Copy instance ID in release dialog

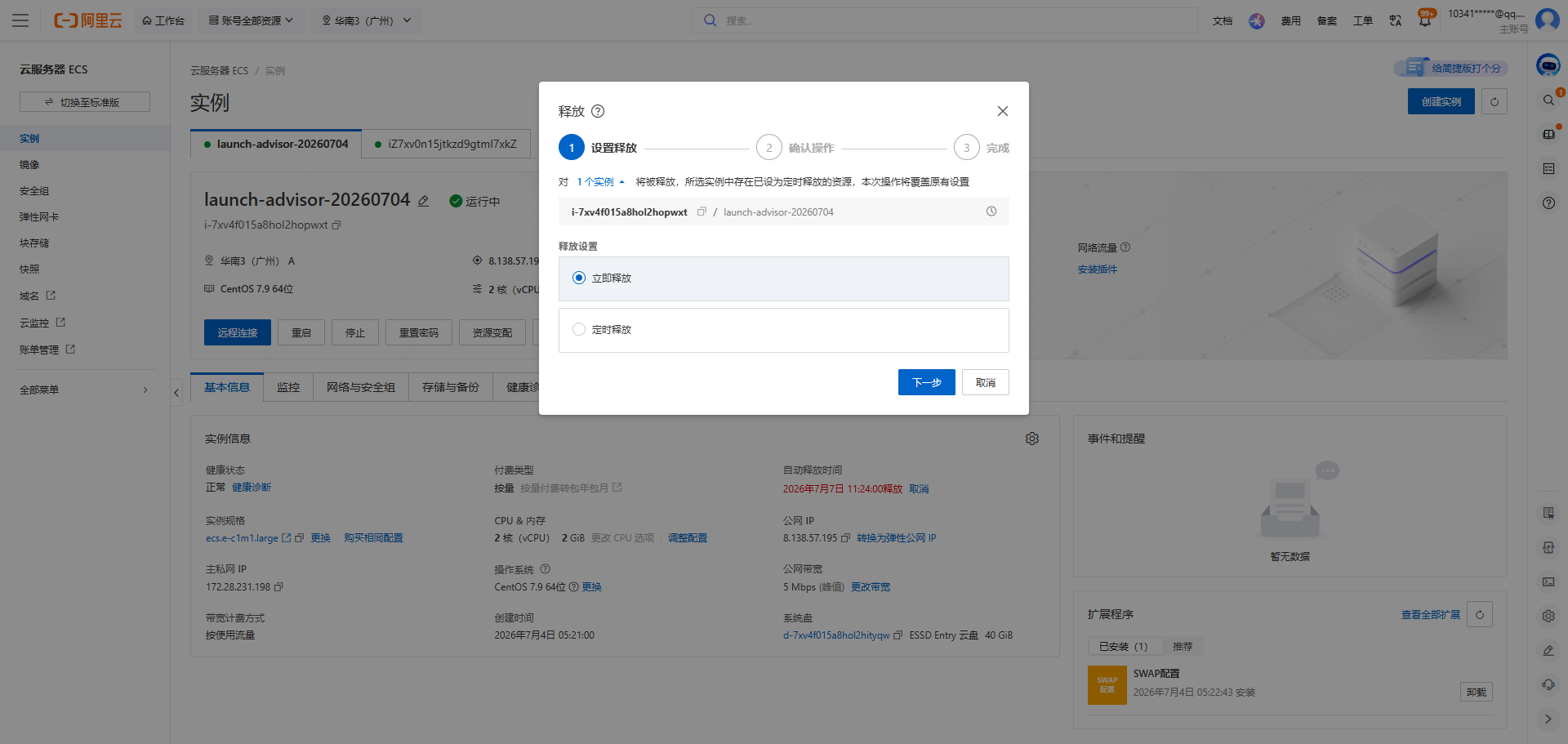(702, 212)
